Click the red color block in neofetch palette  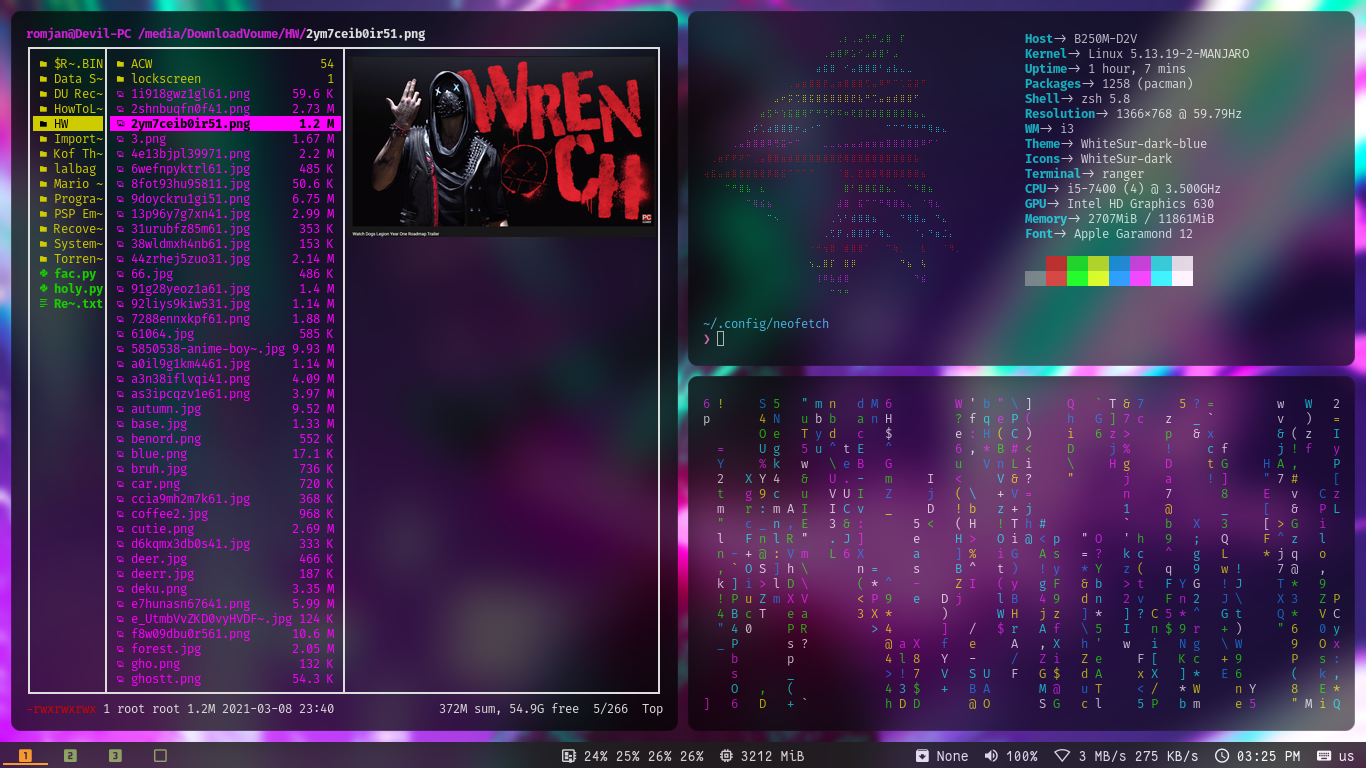[x=1055, y=263]
